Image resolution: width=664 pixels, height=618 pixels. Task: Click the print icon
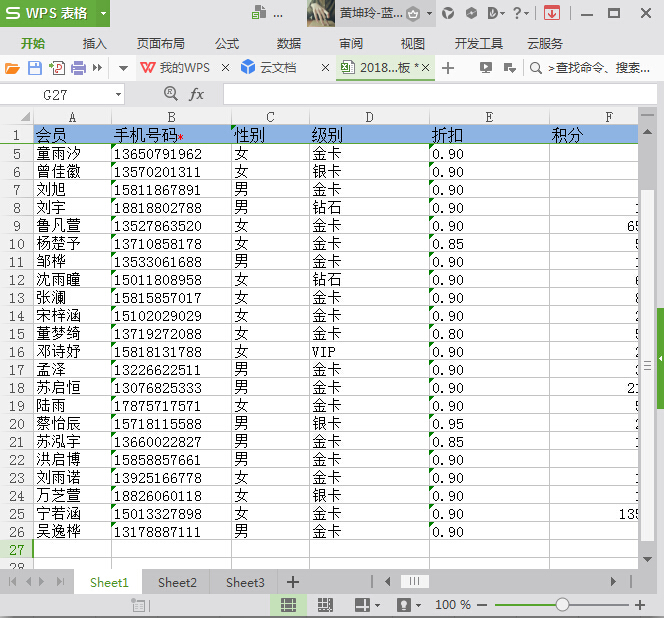coord(79,68)
